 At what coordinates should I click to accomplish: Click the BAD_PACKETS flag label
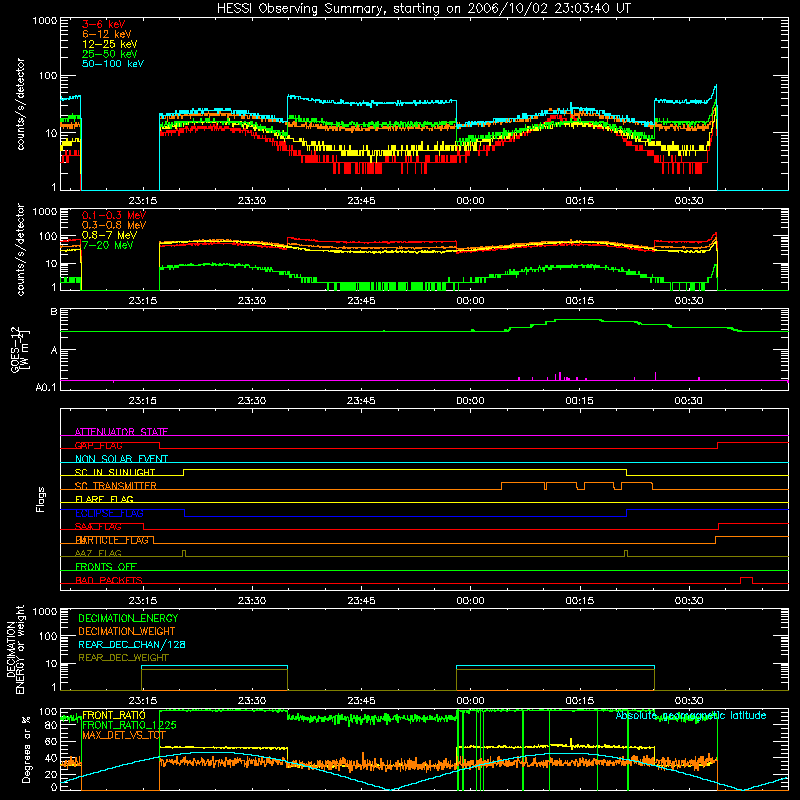109,580
